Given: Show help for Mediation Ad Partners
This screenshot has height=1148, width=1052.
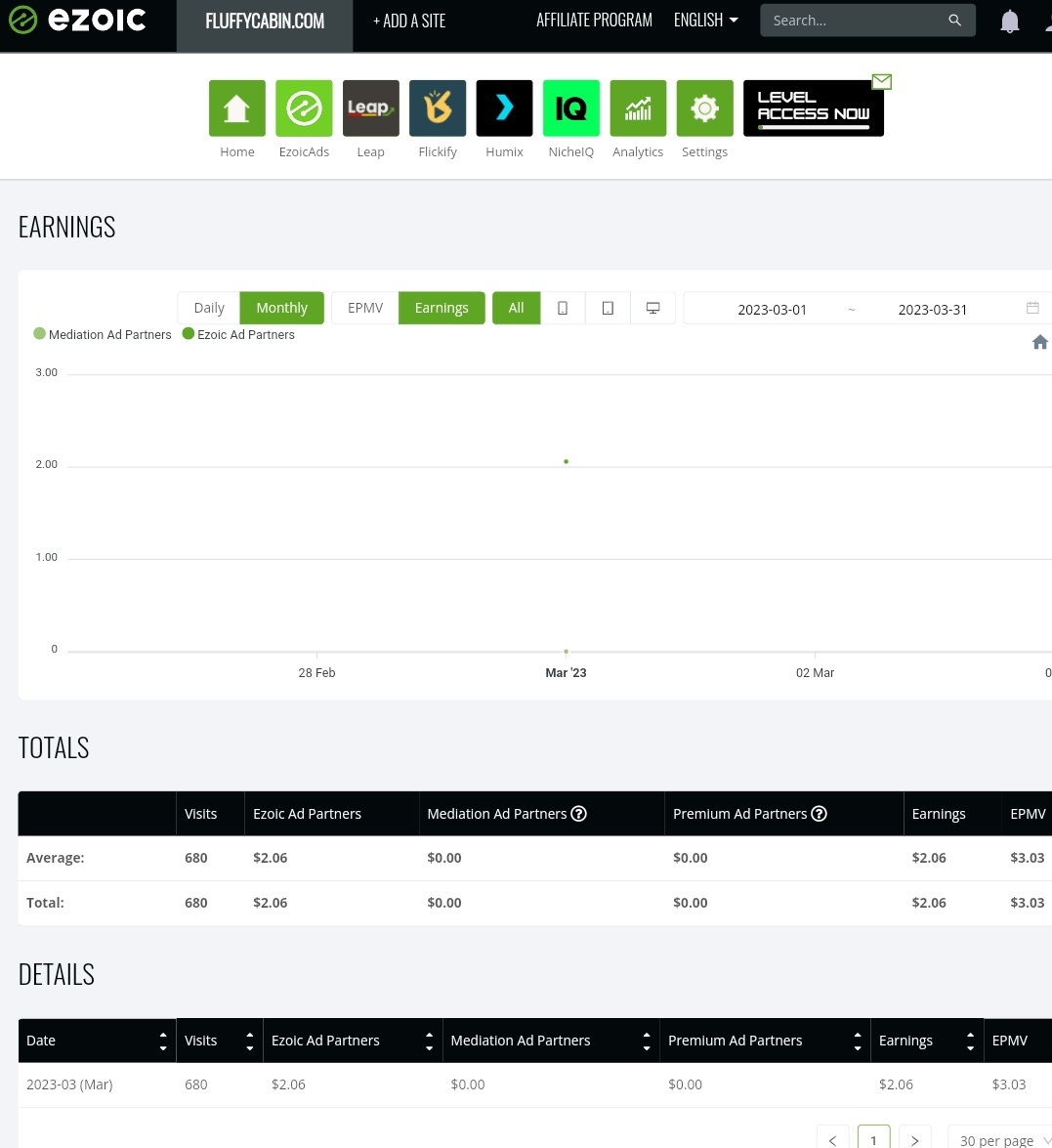Looking at the screenshot, I should click(x=578, y=814).
